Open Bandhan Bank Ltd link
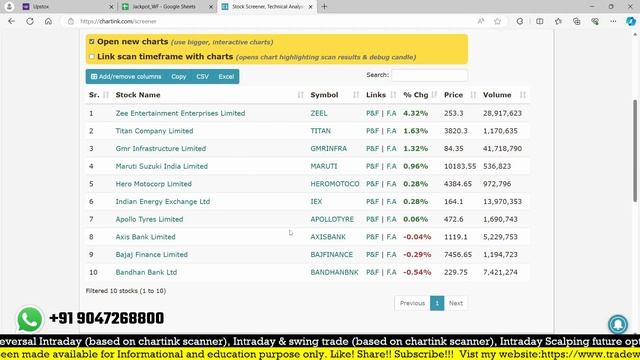This screenshot has height=360, width=640. point(146,272)
